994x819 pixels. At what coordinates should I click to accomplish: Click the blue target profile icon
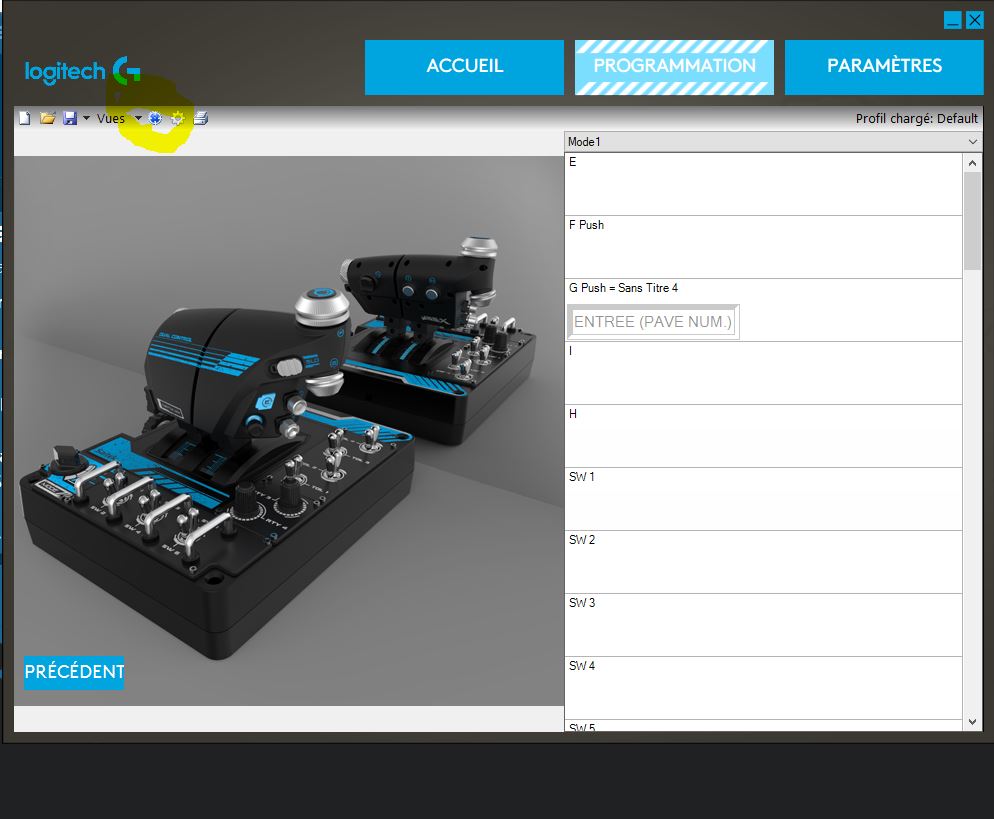point(155,119)
